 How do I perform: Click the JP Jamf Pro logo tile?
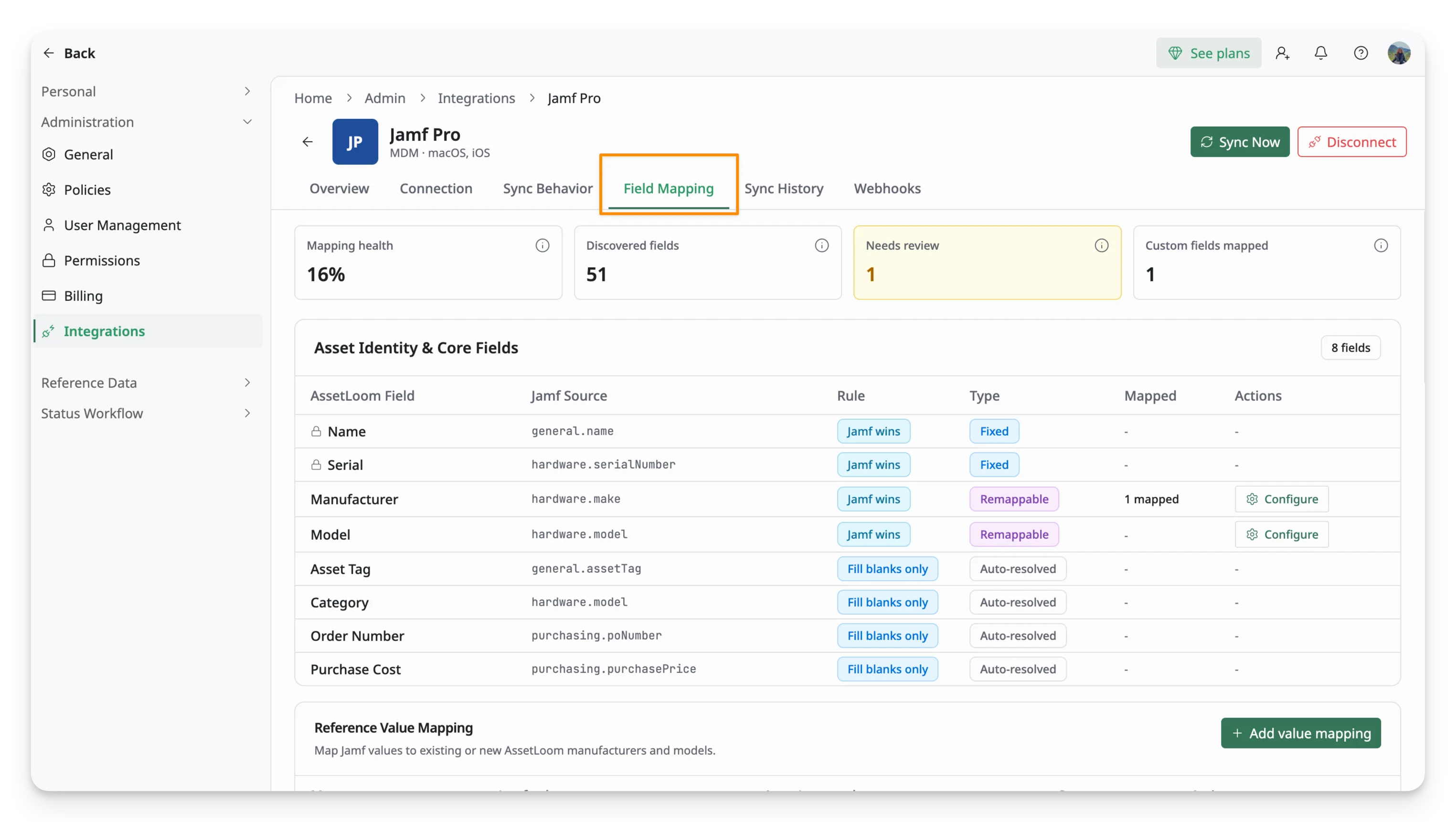[355, 141]
